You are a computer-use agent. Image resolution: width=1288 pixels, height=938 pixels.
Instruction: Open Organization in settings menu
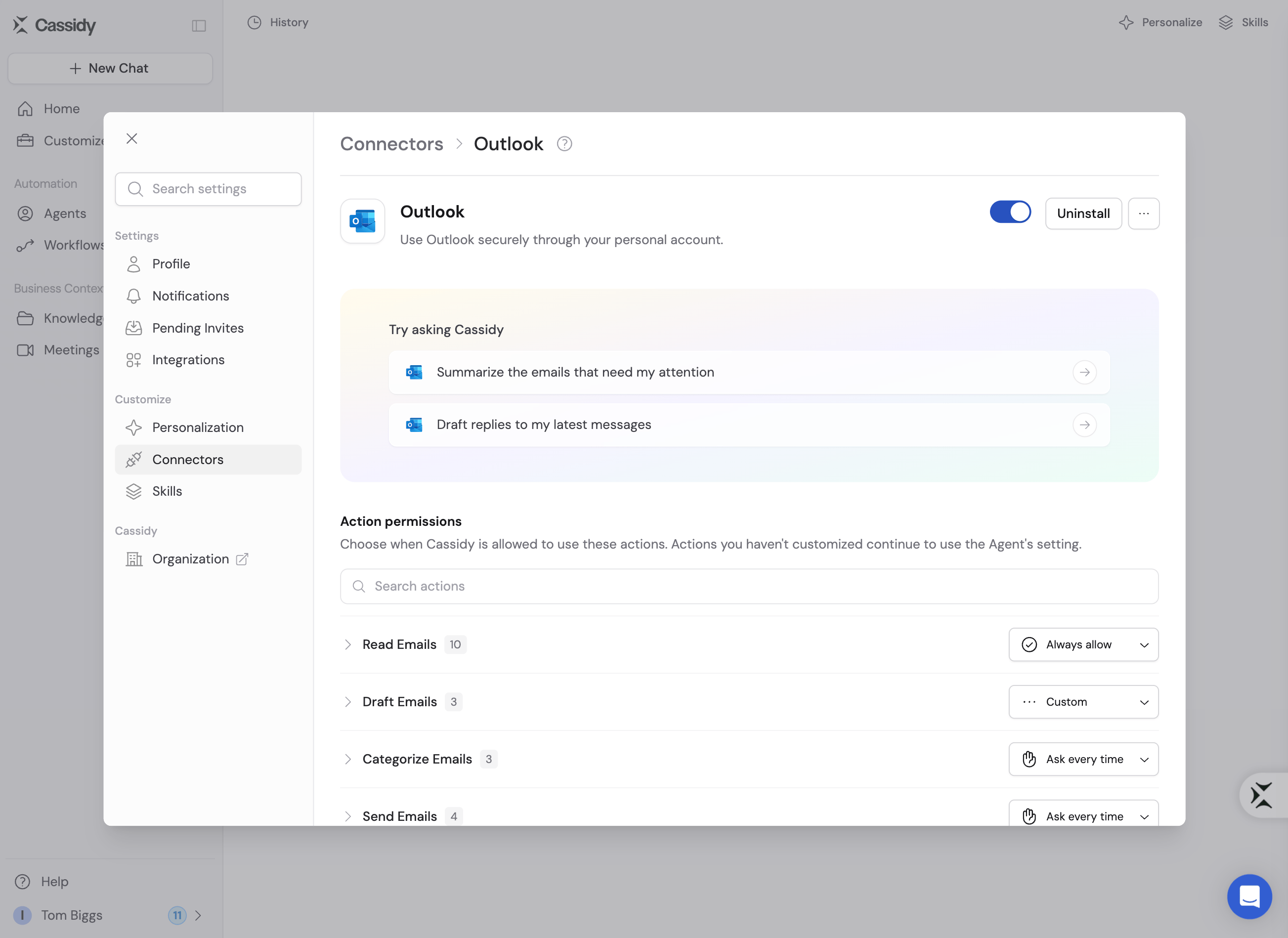tap(208, 559)
